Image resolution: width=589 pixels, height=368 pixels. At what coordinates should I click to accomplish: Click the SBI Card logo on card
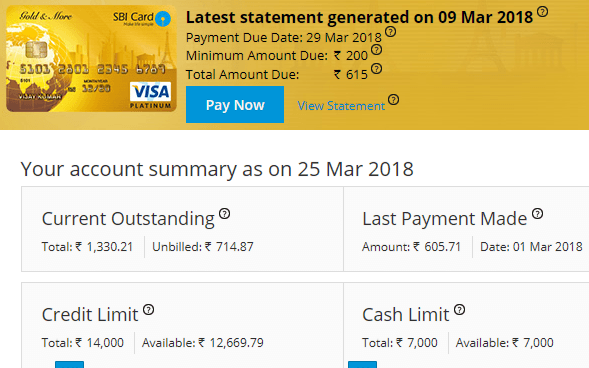click(142, 18)
